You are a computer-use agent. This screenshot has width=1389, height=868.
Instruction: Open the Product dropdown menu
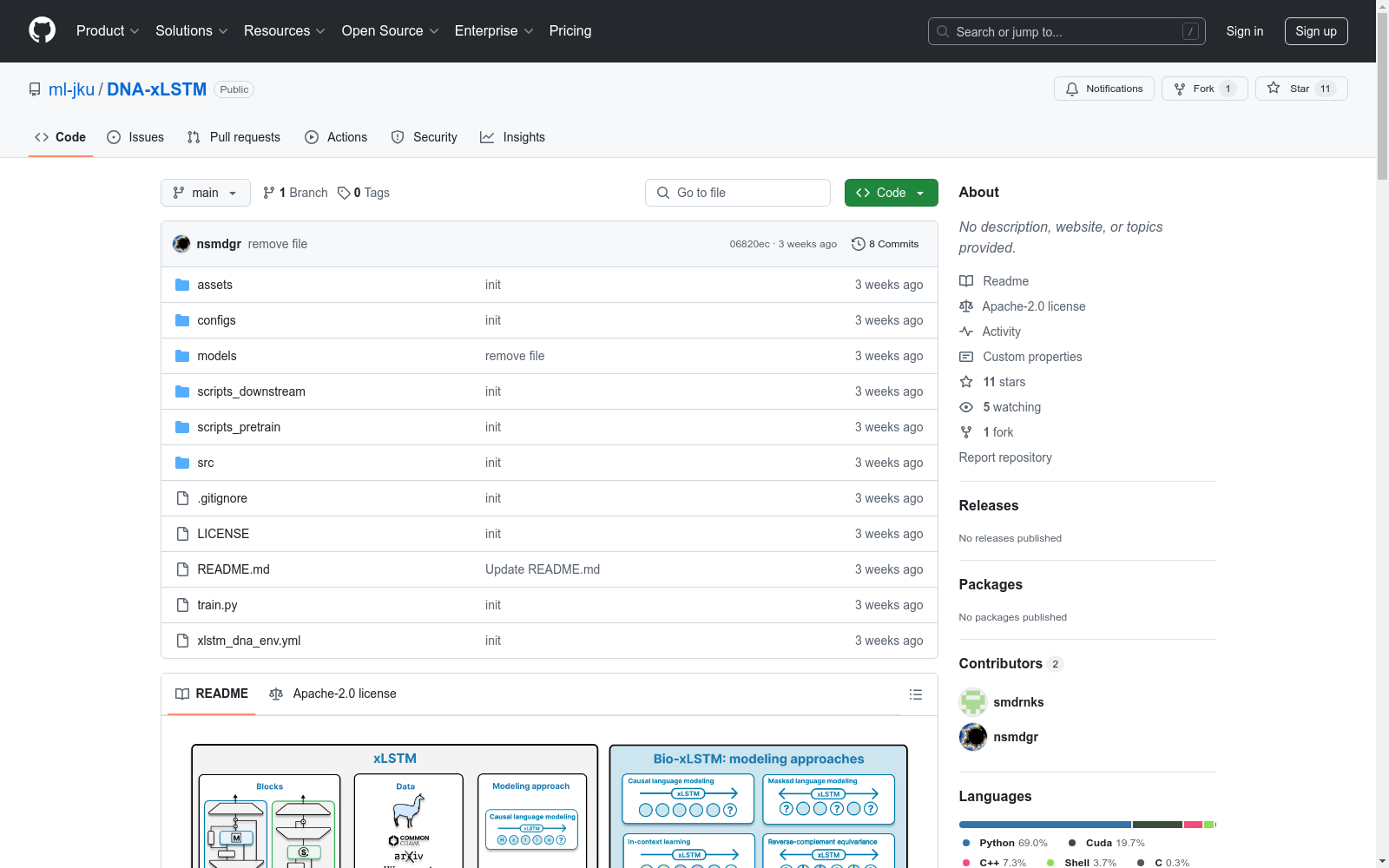108,31
